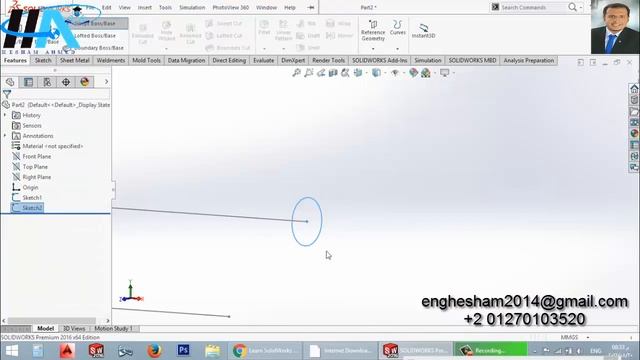Switch to the Sketch ribbon tab

(x=43, y=60)
